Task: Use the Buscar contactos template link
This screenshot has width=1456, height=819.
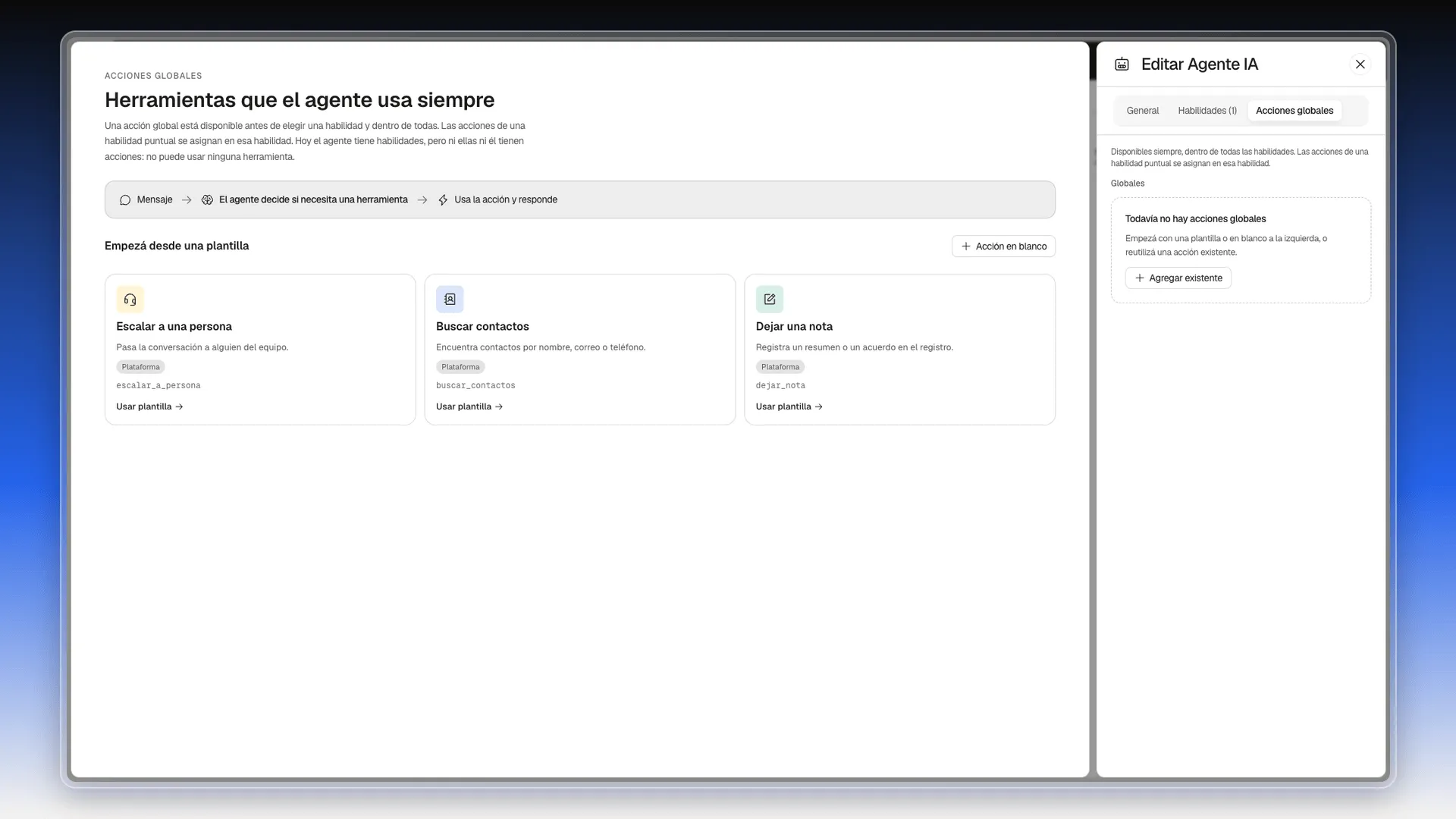Action: [469, 407]
